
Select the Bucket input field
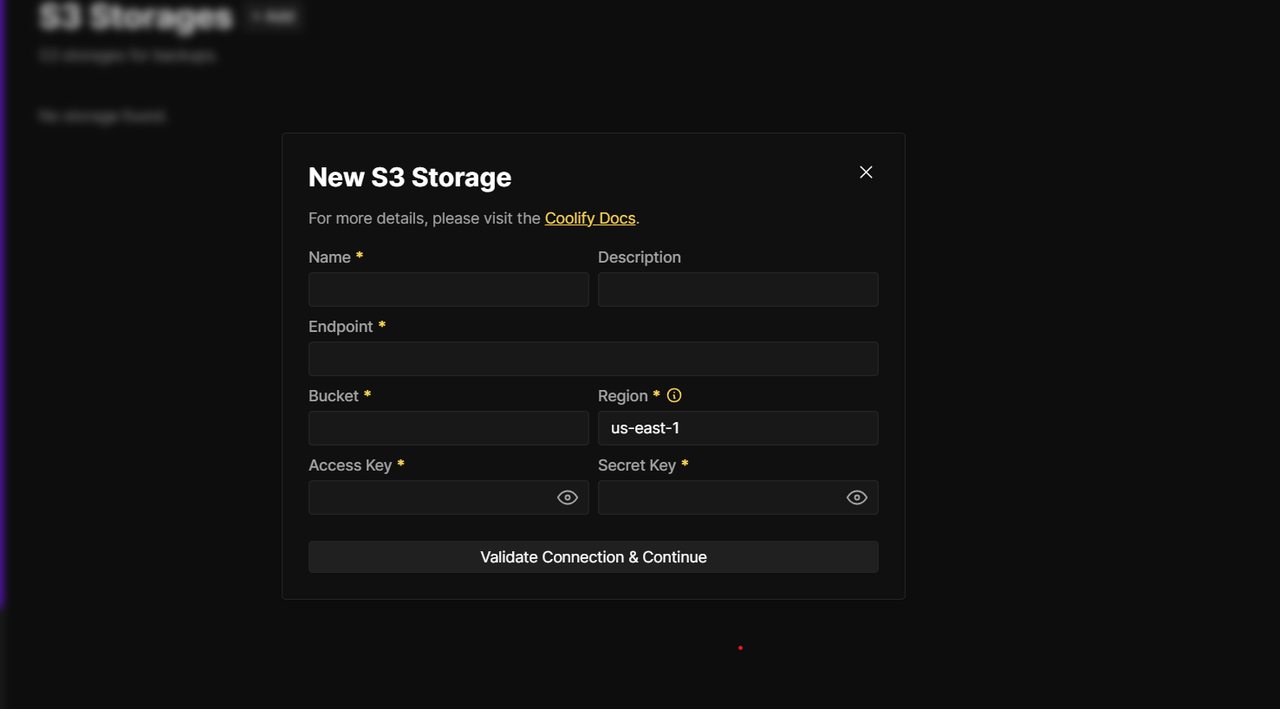[449, 428]
